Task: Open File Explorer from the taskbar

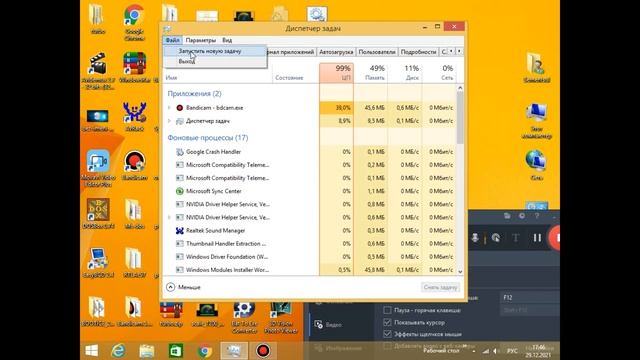Action: pyautogui.click(x=147, y=351)
